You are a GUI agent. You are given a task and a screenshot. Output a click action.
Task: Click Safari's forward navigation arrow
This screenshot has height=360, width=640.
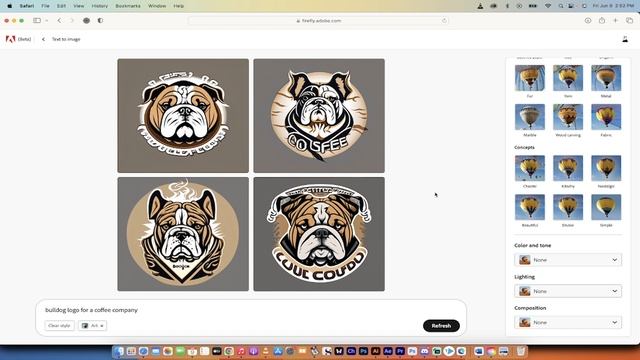point(72,20)
